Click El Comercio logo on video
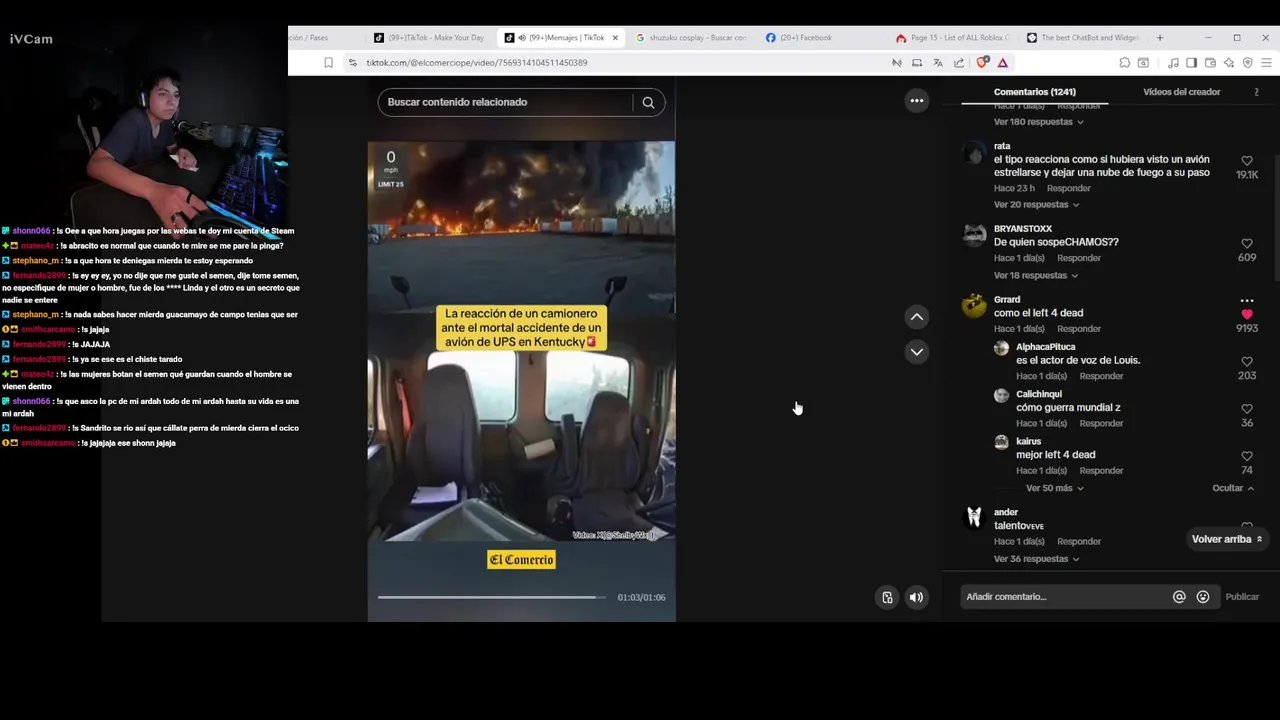1280x720 pixels. [521, 560]
